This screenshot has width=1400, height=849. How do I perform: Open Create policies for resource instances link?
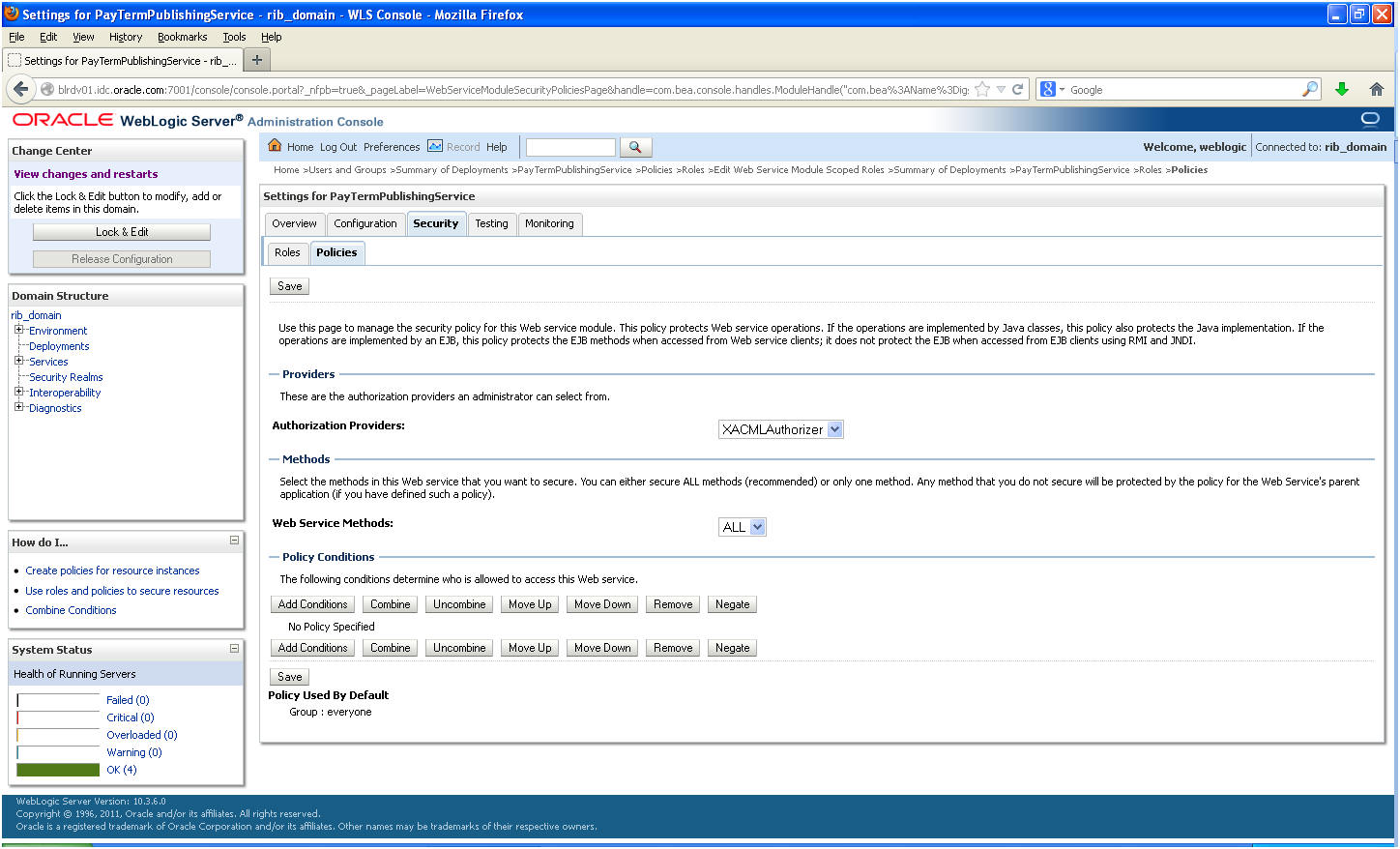112,571
